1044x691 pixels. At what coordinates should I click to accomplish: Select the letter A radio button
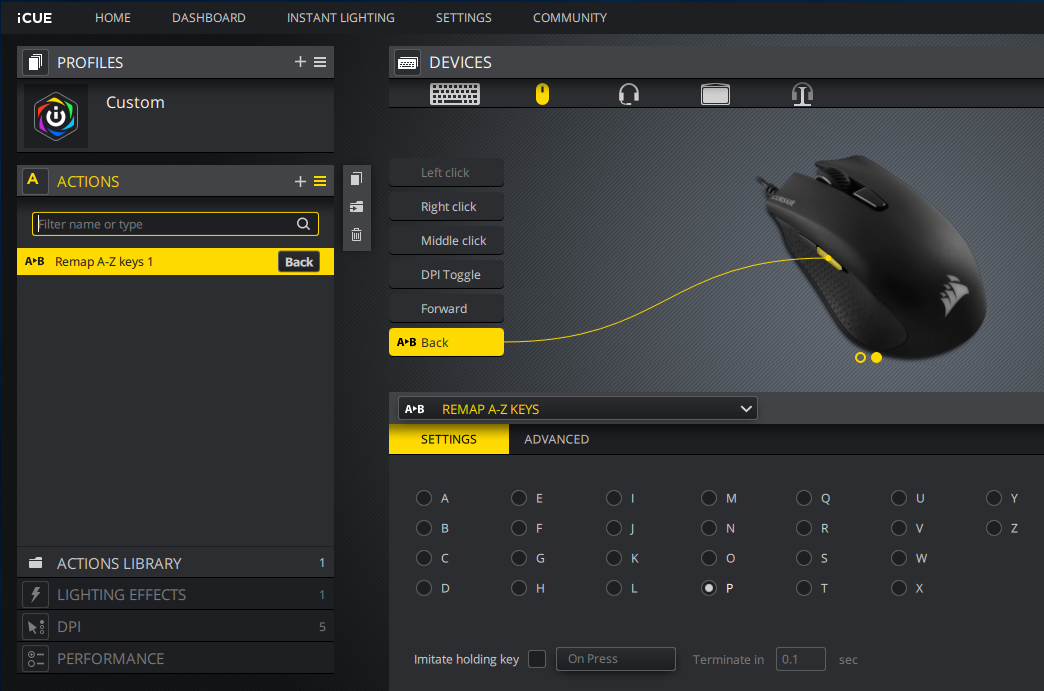(x=424, y=498)
